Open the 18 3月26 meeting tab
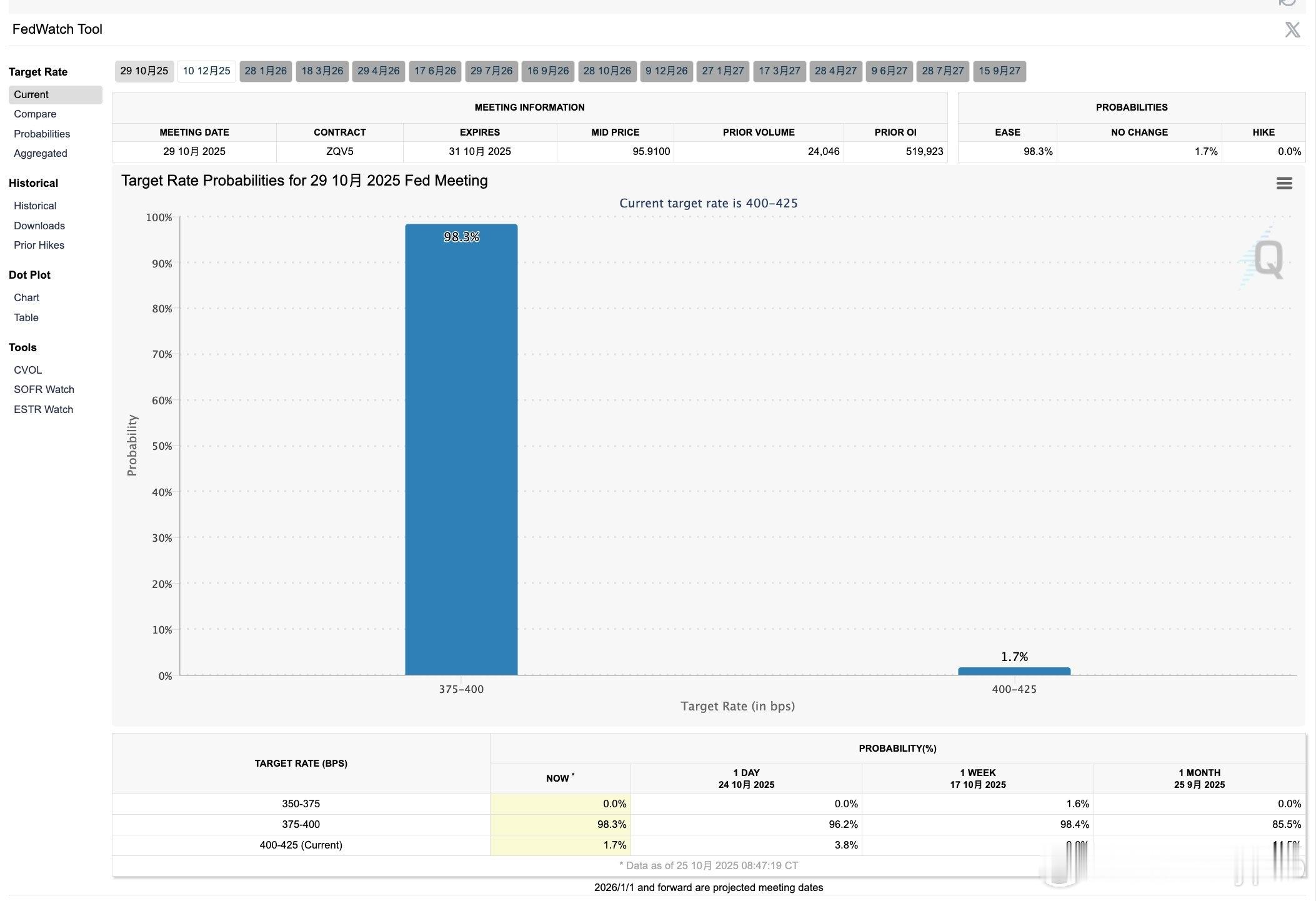This screenshot has width=1316, height=901. pos(322,71)
